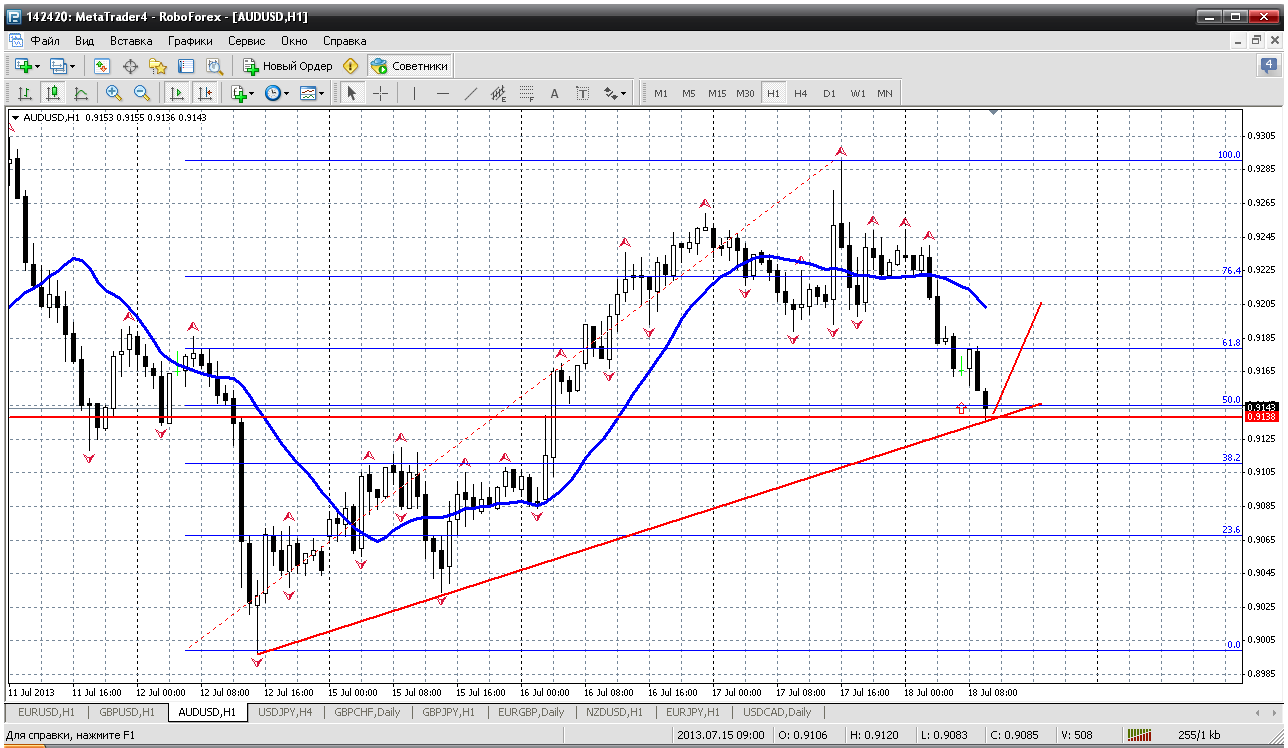This screenshot has height=748, width=1288.
Task: Open the Strategy Tester icon
Action: tap(214, 66)
